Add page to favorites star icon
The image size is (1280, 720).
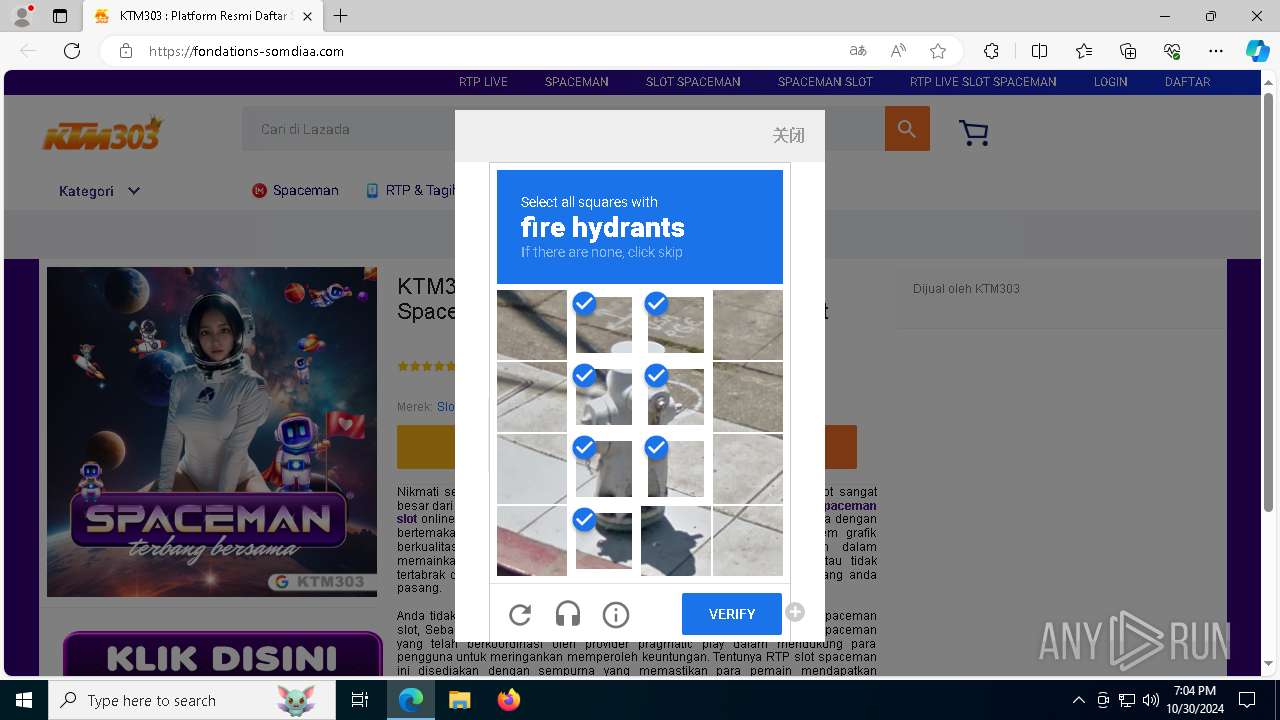[938, 51]
